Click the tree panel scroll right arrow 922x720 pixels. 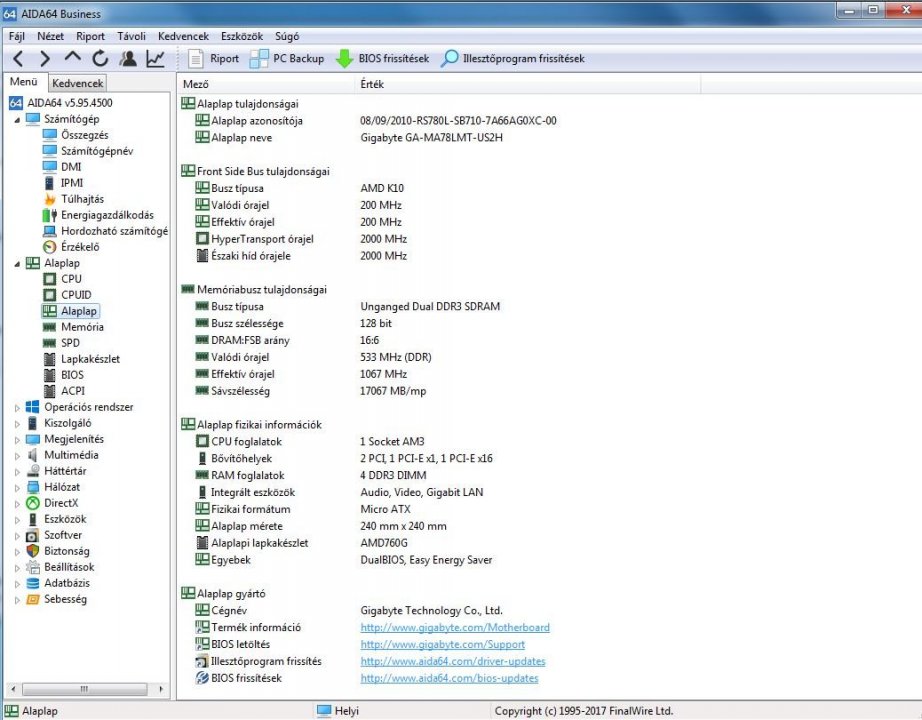[x=161, y=689]
